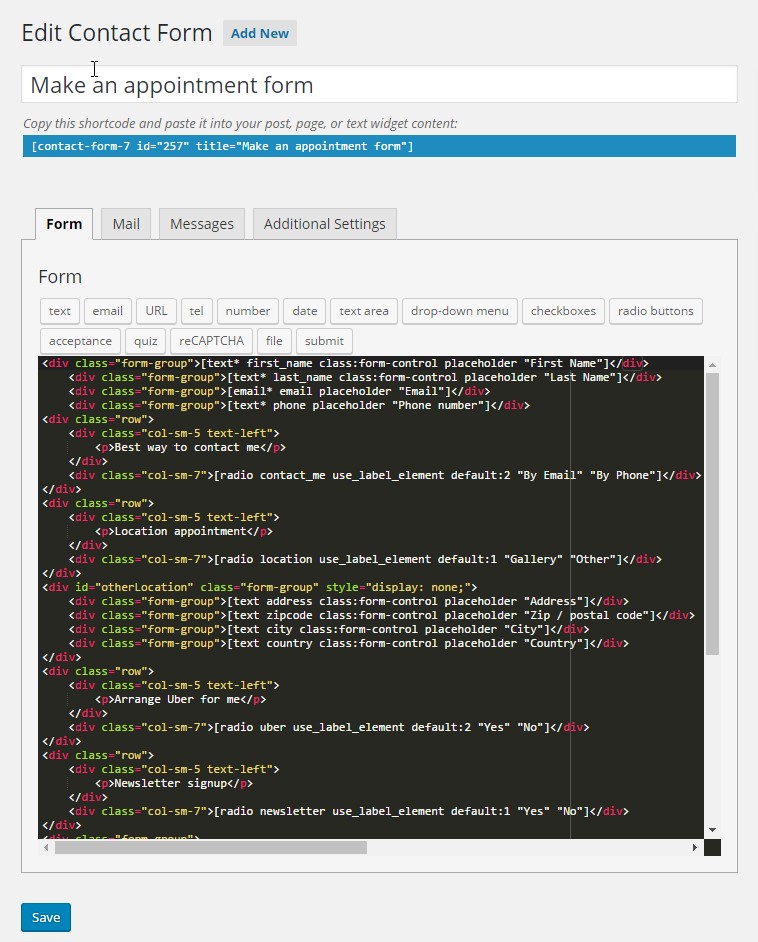Click the radio contact_me code line
The width and height of the screenshot is (758, 942).
384,475
